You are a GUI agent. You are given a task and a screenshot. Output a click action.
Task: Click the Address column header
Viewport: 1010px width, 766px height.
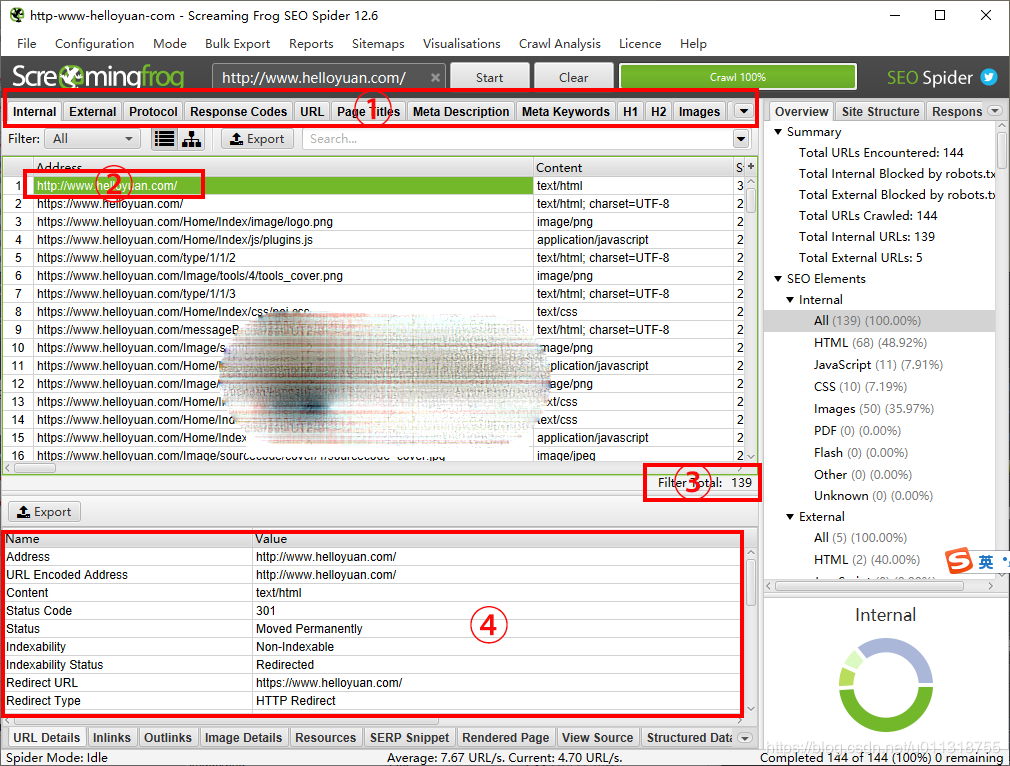tap(283, 167)
